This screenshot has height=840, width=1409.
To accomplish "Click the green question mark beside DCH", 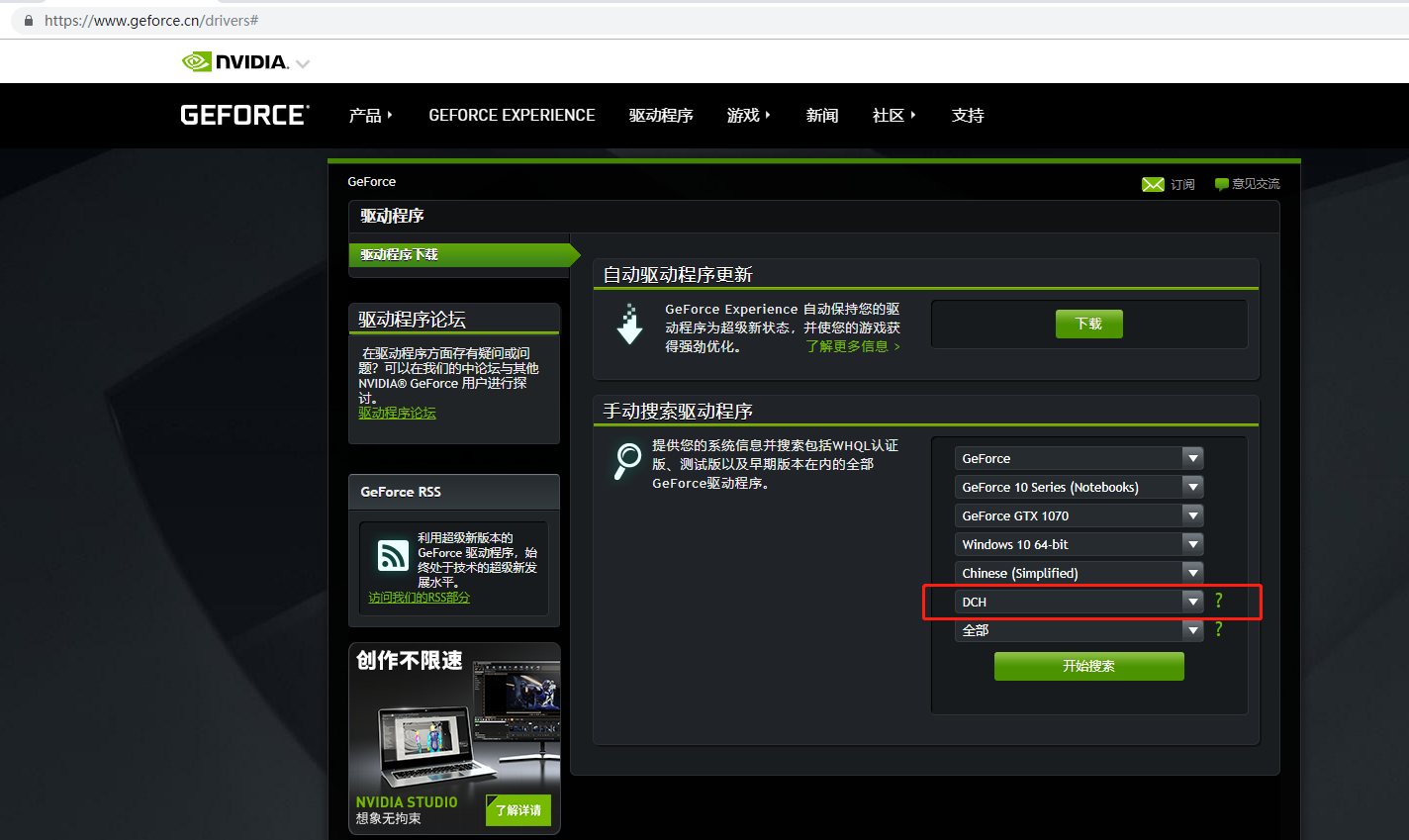I will [x=1218, y=600].
